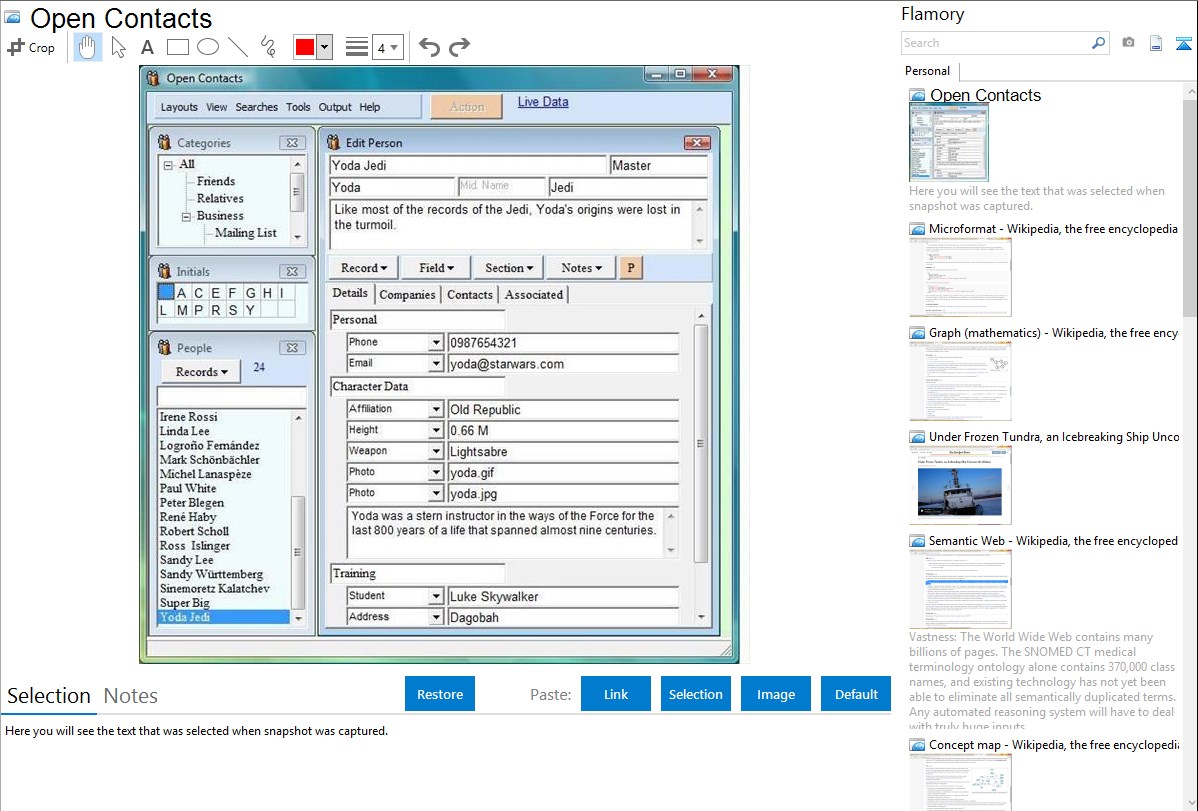Select the freehand scribble tool
This screenshot has height=811, width=1198.
268,47
